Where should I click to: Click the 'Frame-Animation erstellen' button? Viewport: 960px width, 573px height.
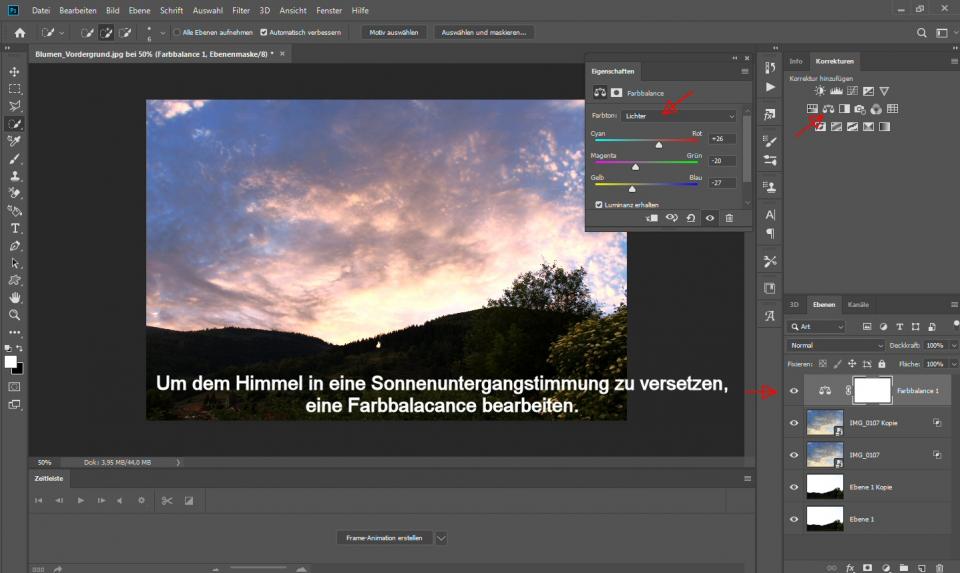383,537
